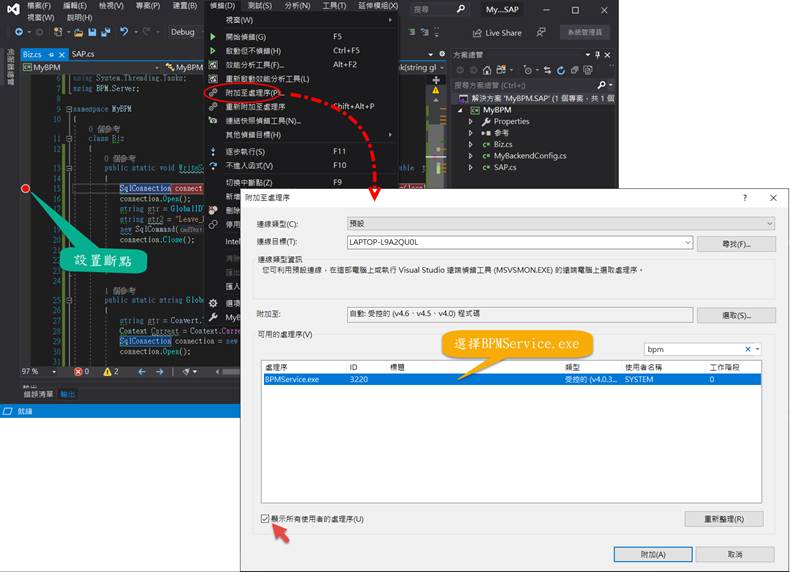The width and height of the screenshot is (790, 572).
Task: Click the undo toolbar icon
Action: pyautogui.click(x=123, y=31)
